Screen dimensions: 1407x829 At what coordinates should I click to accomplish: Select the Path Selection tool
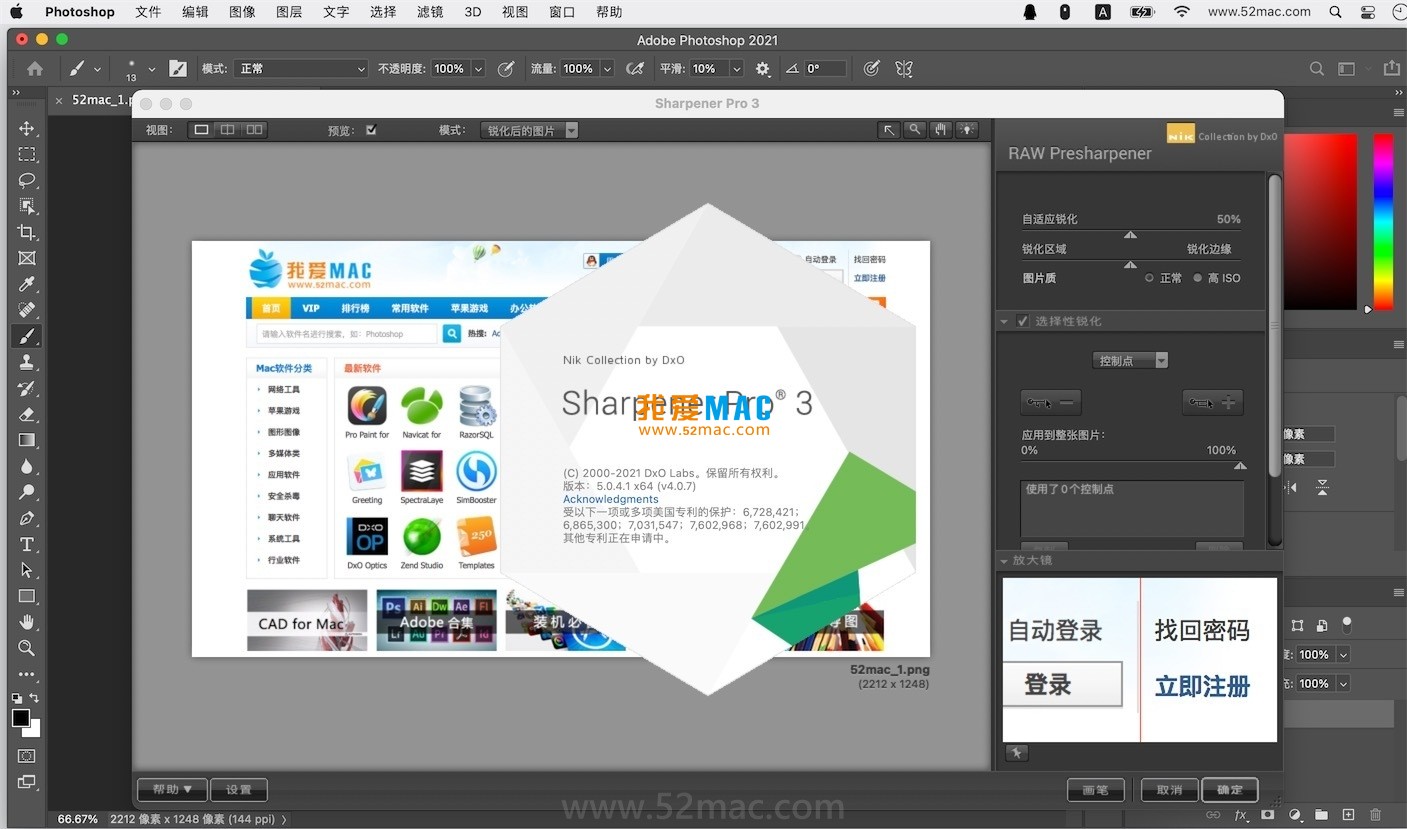pos(27,570)
